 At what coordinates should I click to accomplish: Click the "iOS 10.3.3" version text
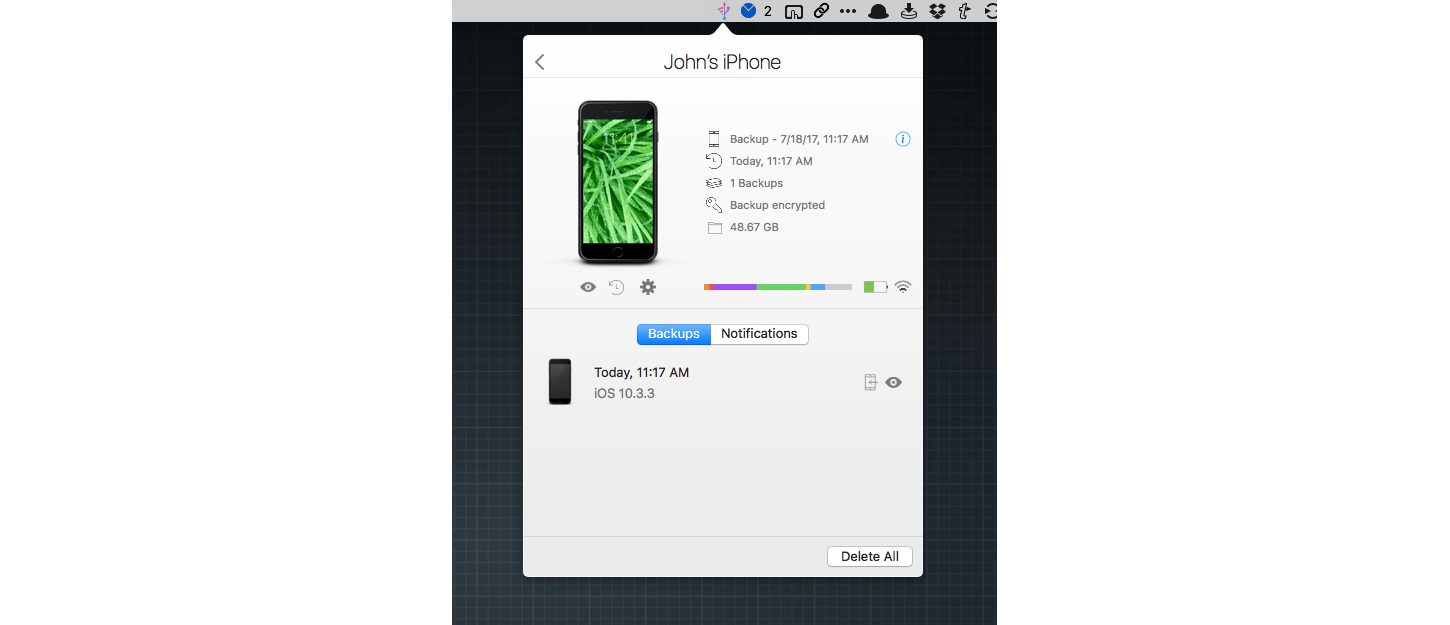click(x=624, y=393)
